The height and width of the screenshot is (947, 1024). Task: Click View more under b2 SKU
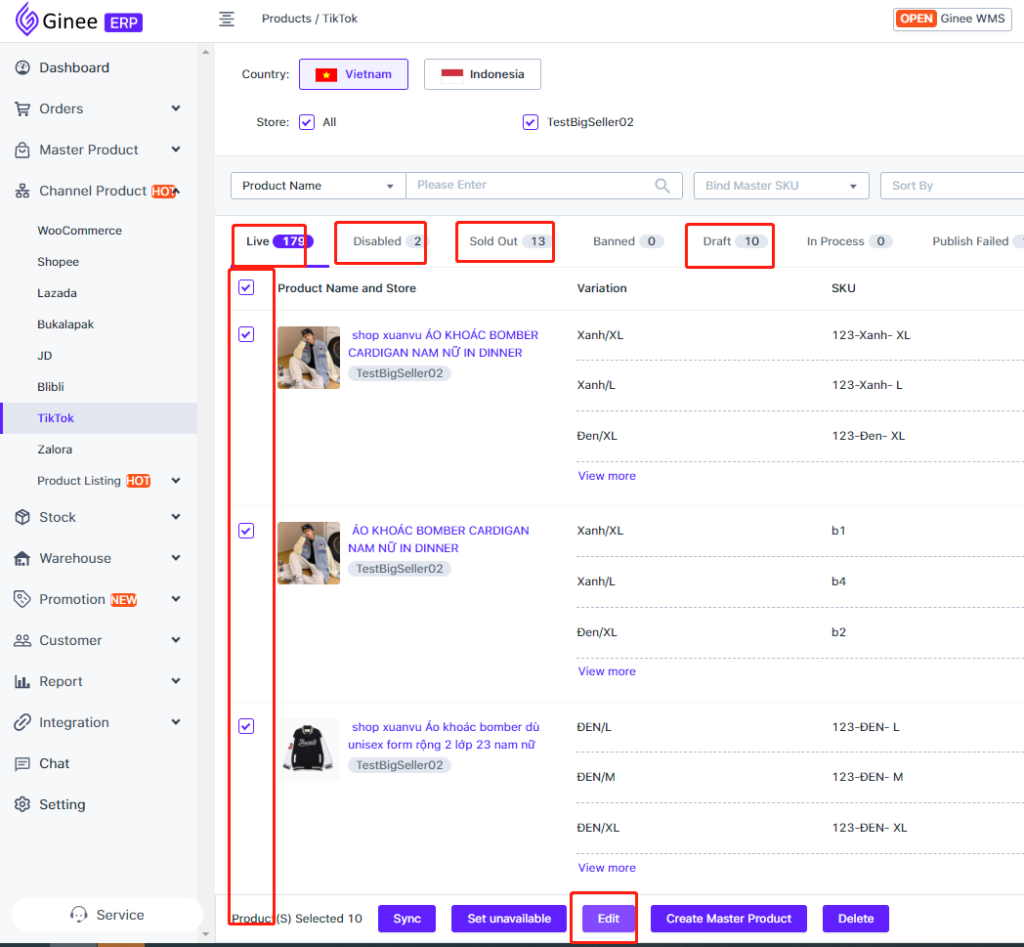[607, 671]
